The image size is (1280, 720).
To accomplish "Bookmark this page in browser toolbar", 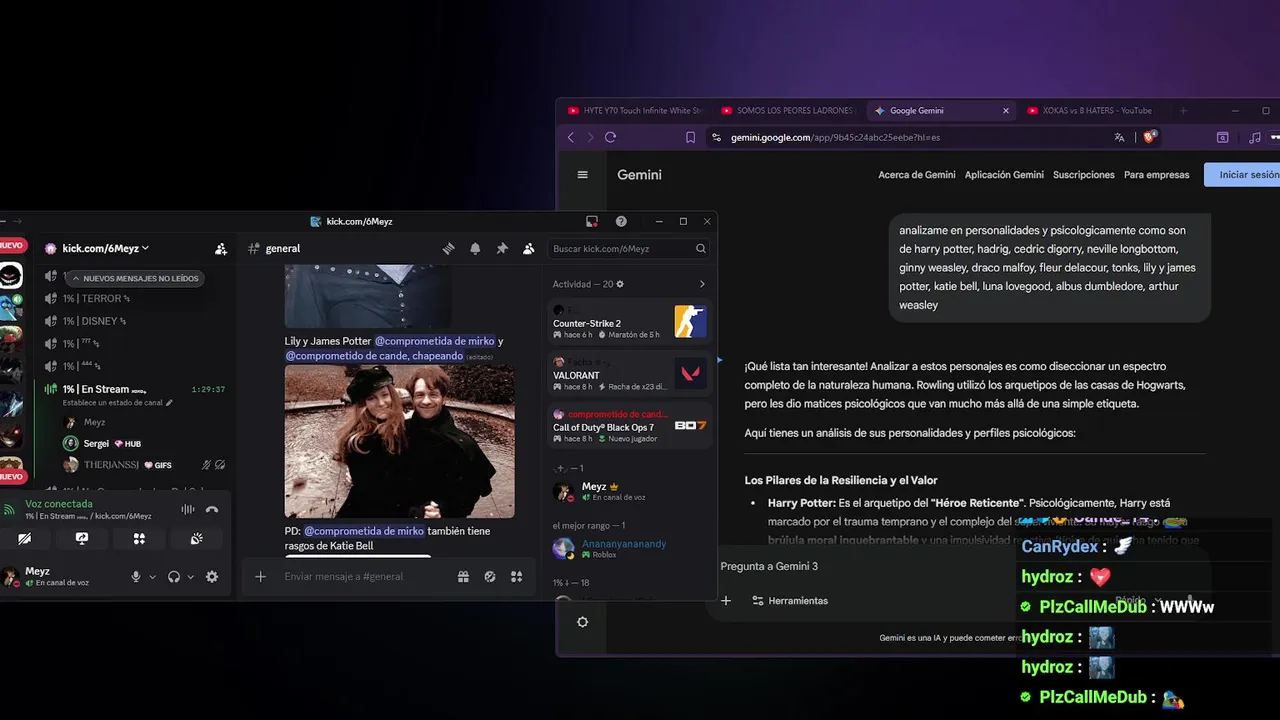I will click(690, 137).
